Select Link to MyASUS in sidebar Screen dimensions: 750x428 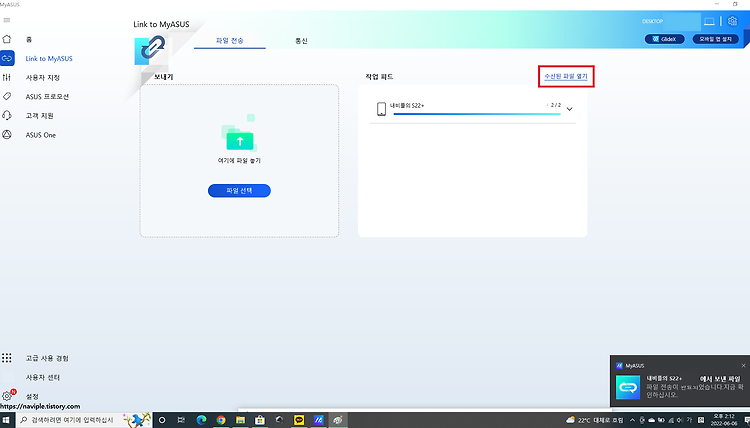click(x=49, y=58)
